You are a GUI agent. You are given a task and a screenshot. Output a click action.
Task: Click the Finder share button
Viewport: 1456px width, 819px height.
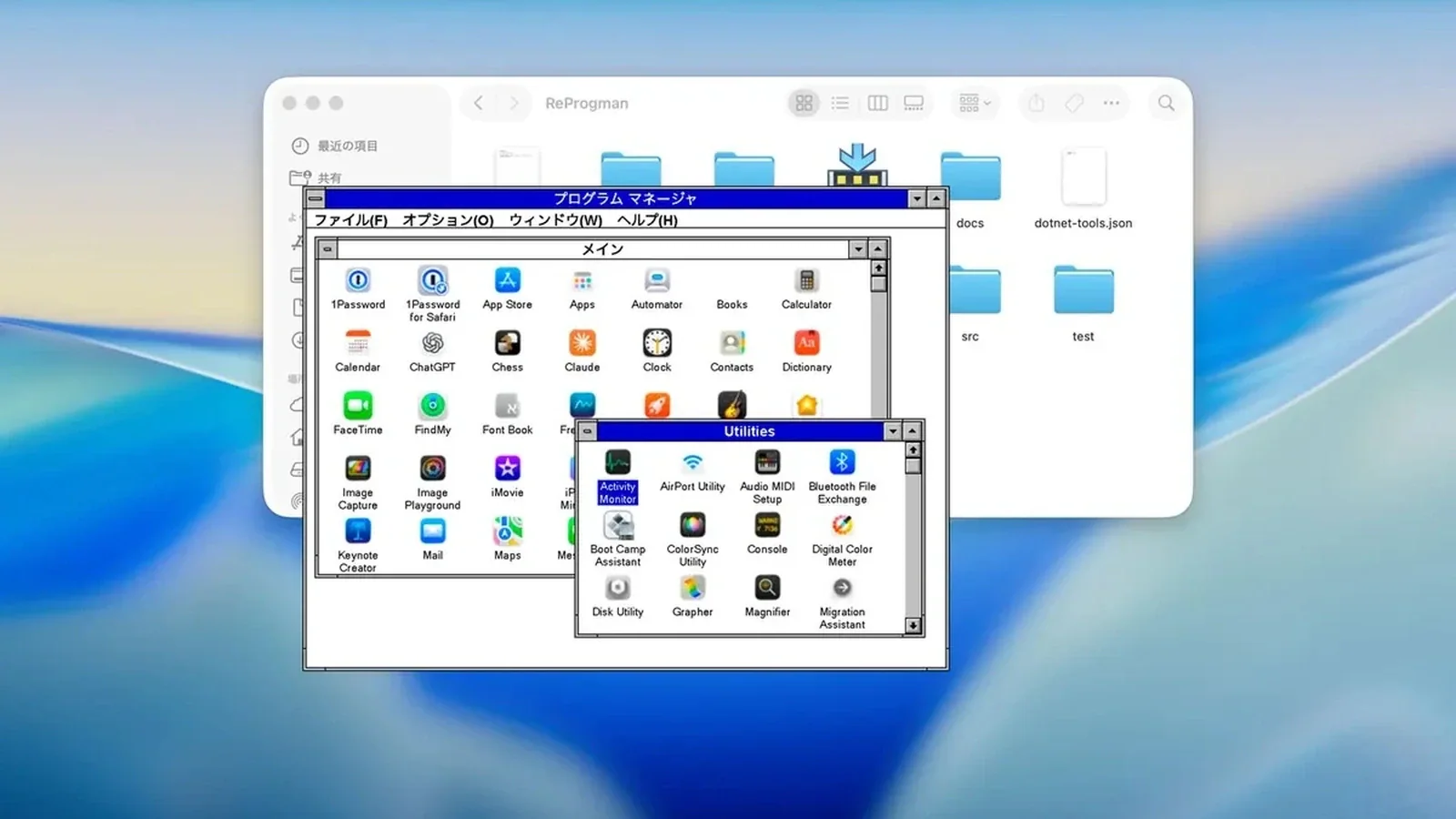[x=1036, y=103]
